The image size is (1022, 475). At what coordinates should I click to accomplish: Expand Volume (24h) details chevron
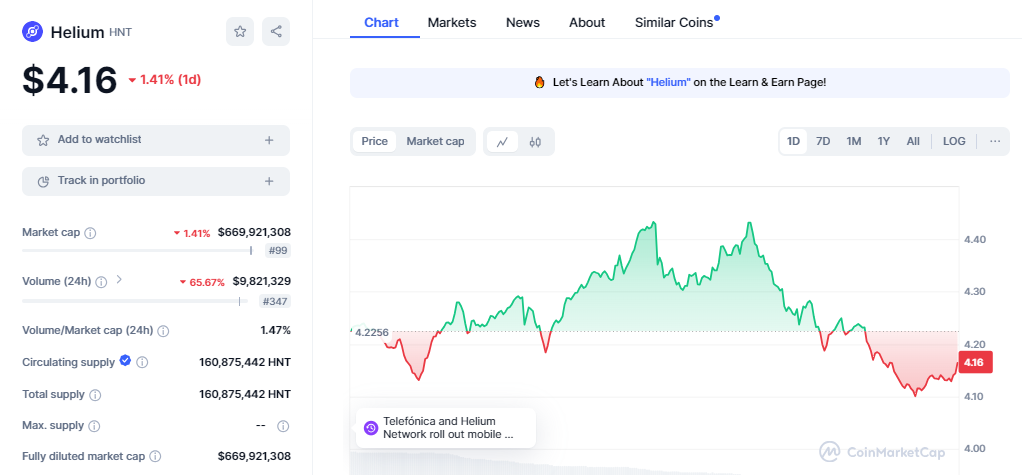[x=119, y=280]
